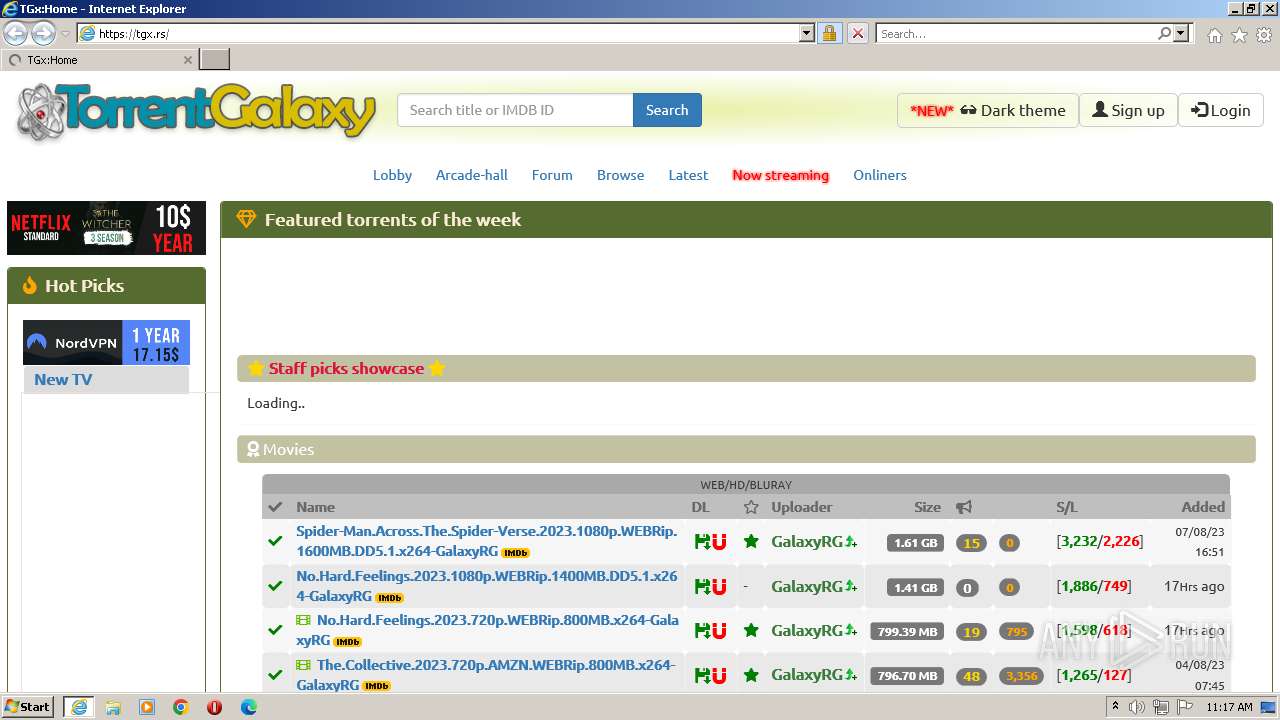Open No.Hard.Feelings 1080p torrent link

[487, 586]
